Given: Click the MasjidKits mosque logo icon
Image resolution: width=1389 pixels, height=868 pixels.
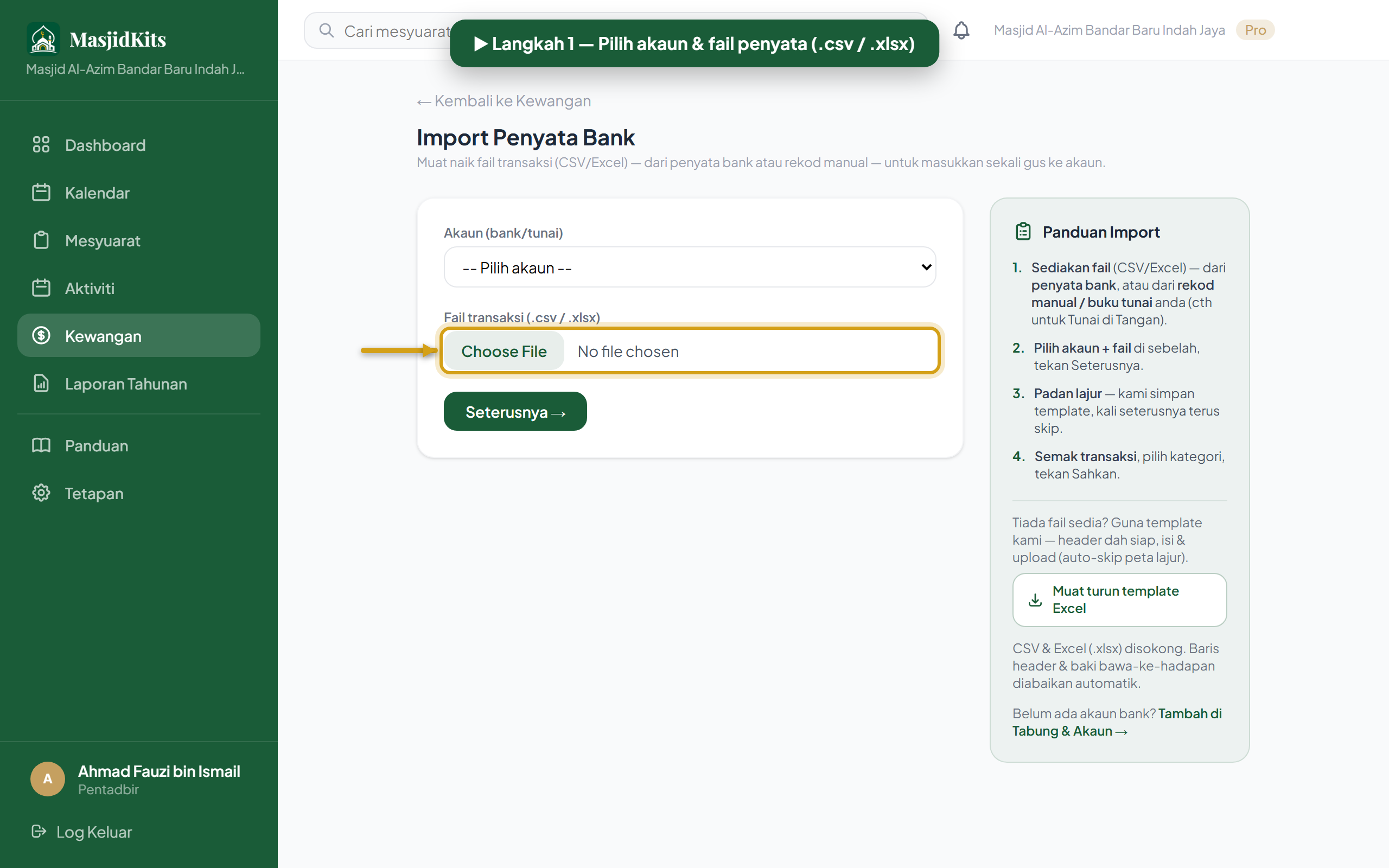Looking at the screenshot, I should click(43, 39).
